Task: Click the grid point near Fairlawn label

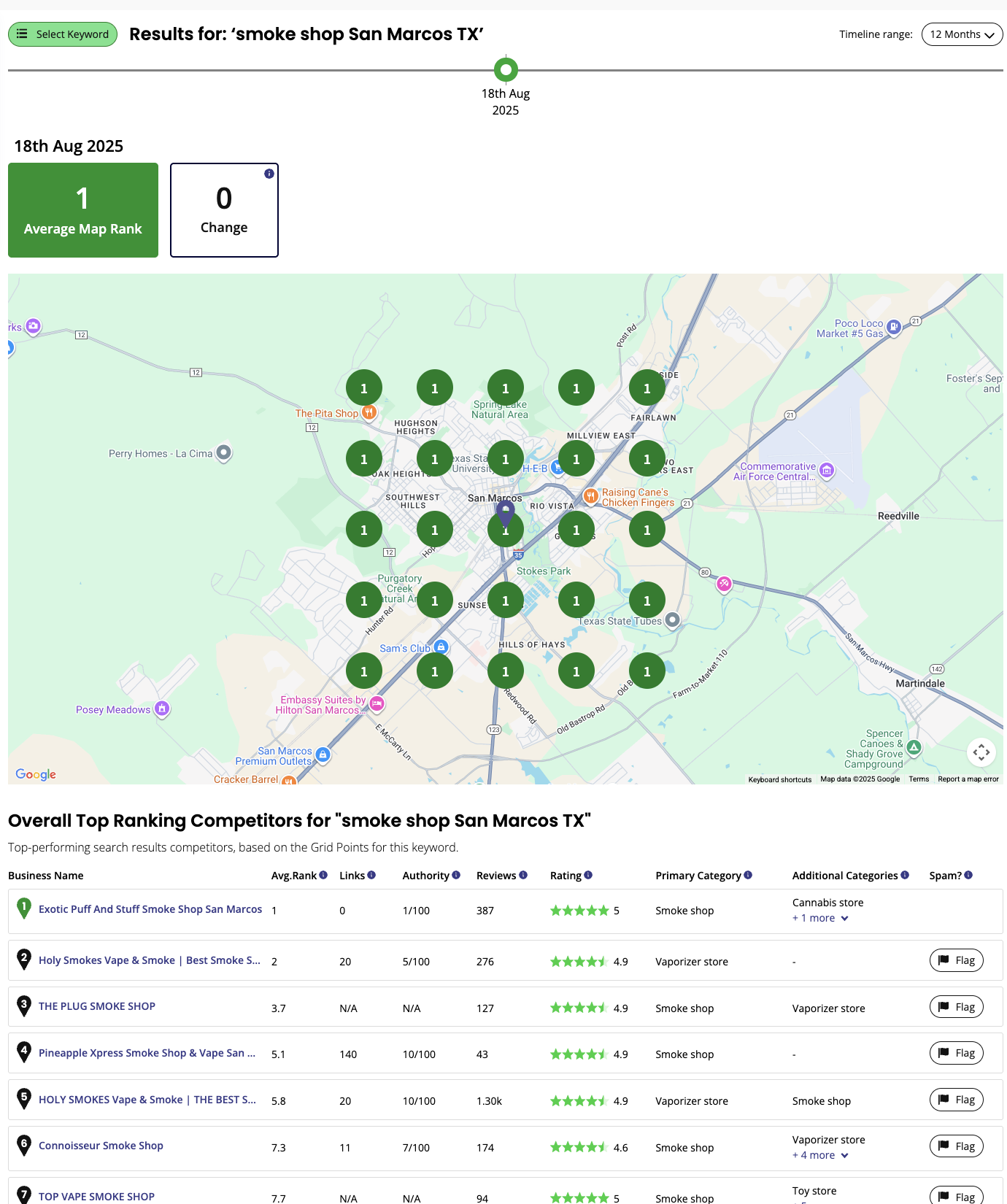Action: (647, 388)
